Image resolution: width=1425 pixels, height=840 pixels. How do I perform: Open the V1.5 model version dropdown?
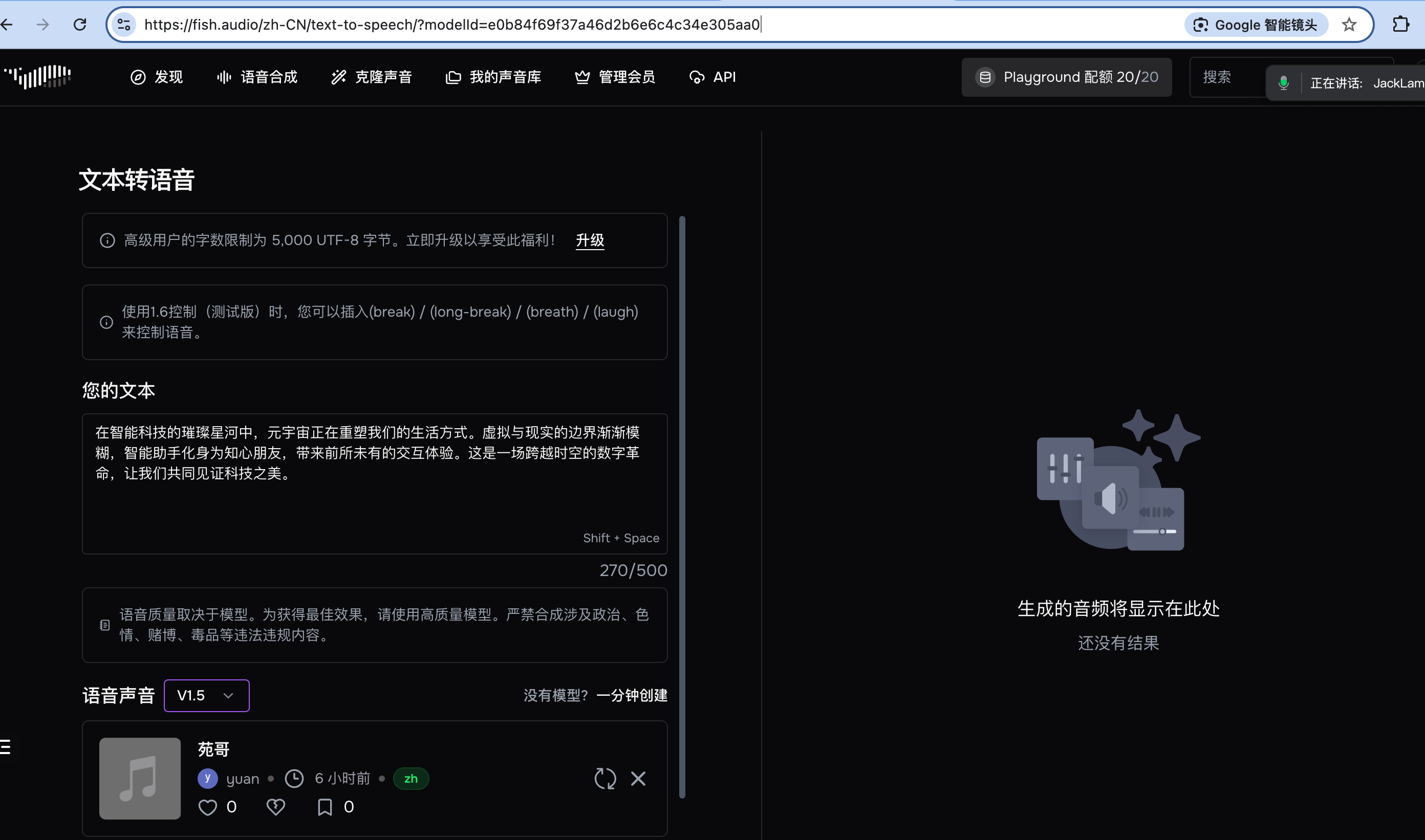click(x=206, y=695)
